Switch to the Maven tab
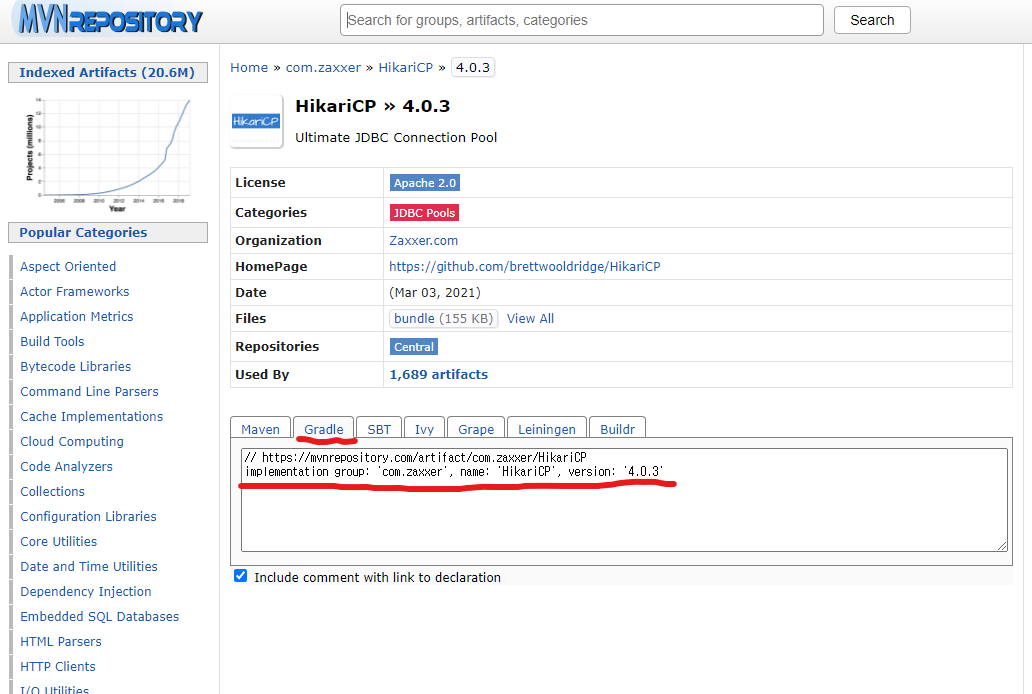This screenshot has width=1032, height=694. (260, 429)
